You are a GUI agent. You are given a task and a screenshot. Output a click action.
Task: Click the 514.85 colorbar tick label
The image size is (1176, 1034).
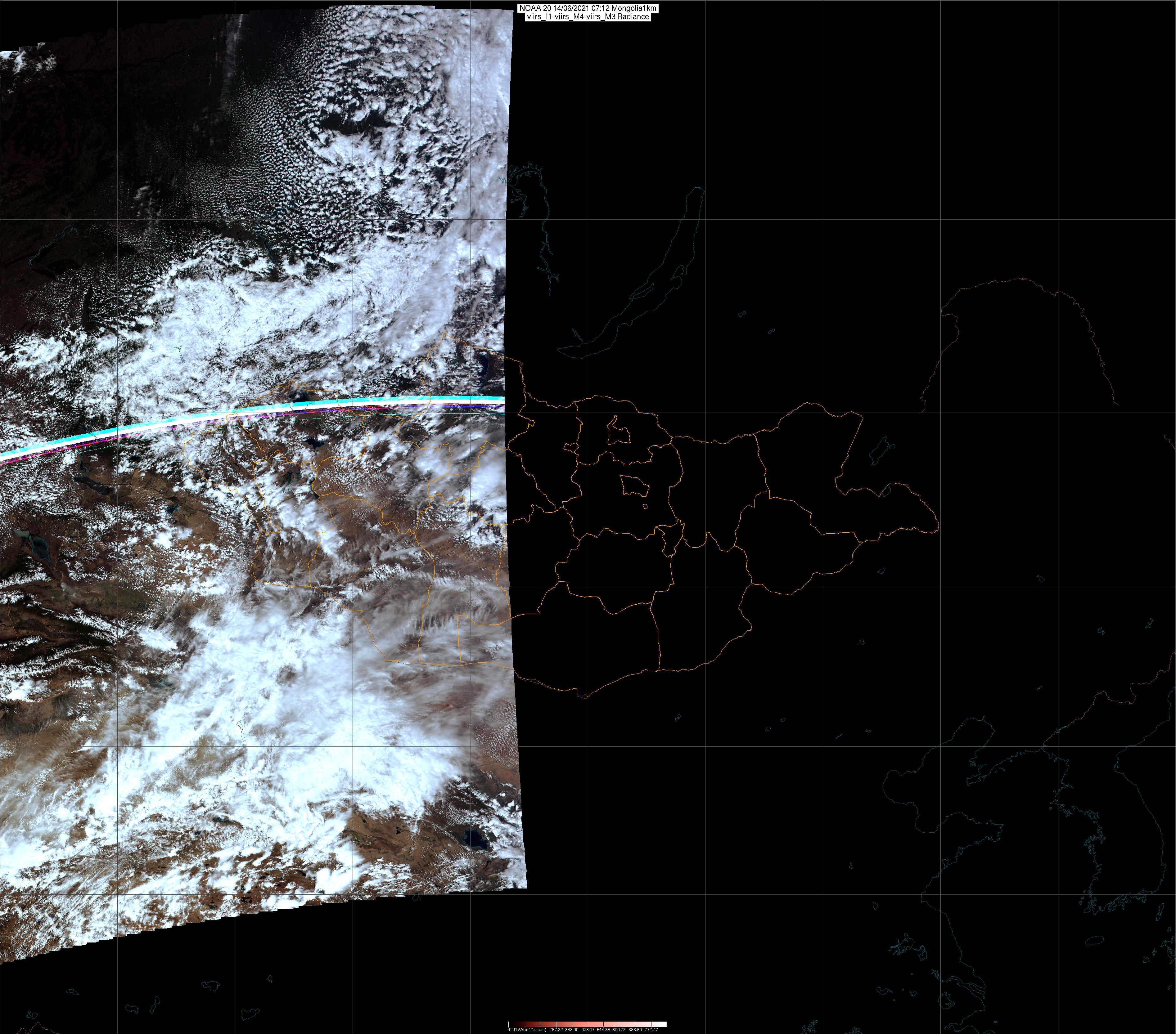[x=604, y=1030]
